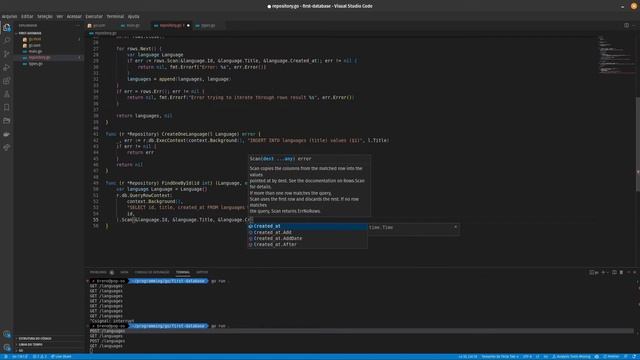Click the Prettier status bar item
Viewport: 640px width, 360px height.
[611, 357]
